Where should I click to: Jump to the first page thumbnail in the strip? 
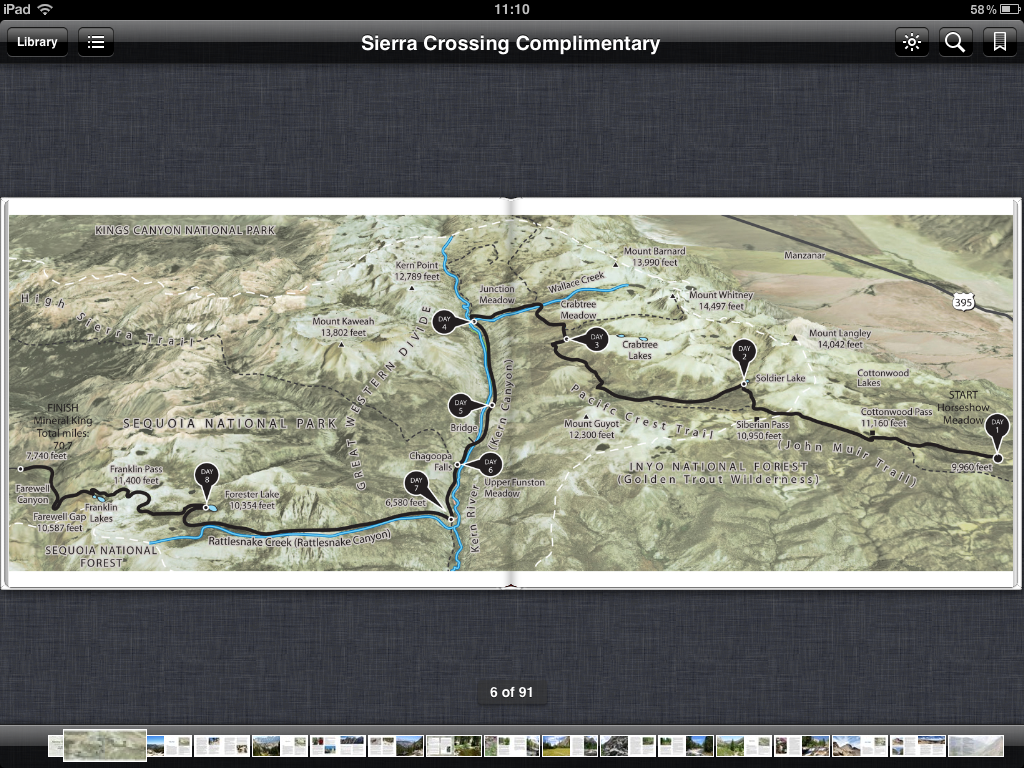tap(56, 746)
